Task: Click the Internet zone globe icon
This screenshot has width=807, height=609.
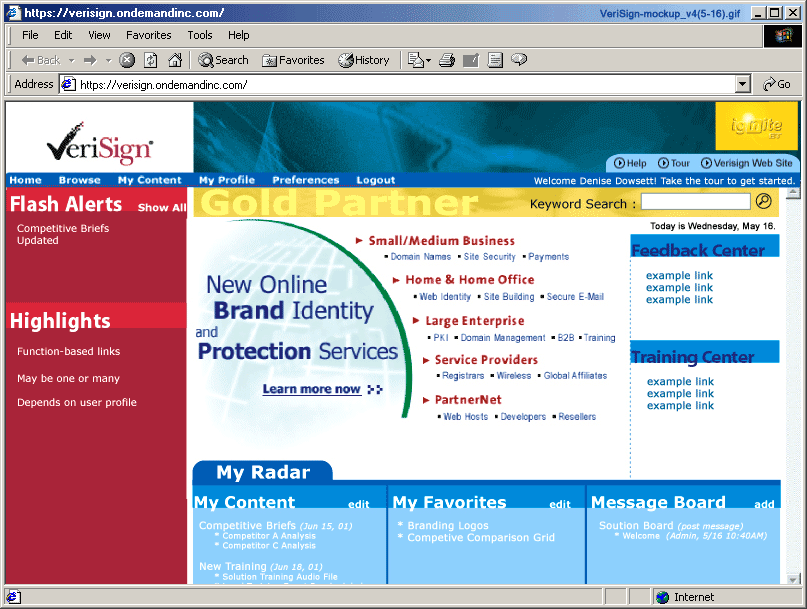Action: (662, 597)
